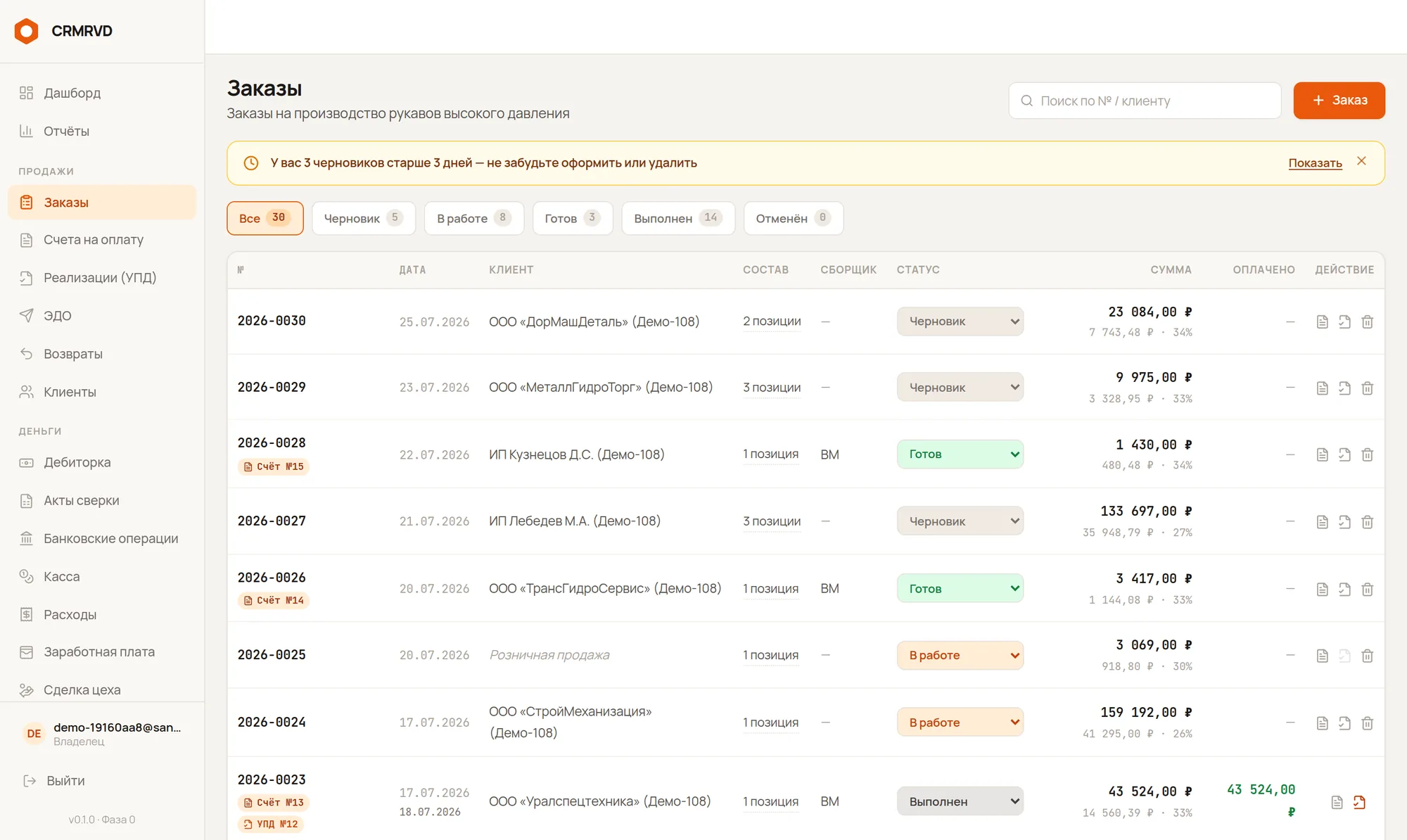This screenshot has width=1407, height=840.
Task: Open Акты сверки sidebar icon
Action: pos(26,501)
